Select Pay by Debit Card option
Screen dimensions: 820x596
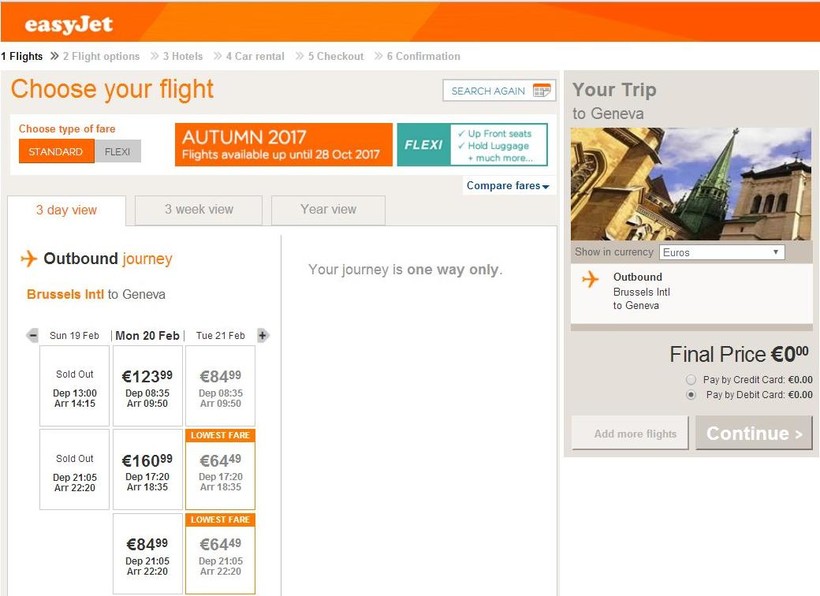tap(691, 395)
